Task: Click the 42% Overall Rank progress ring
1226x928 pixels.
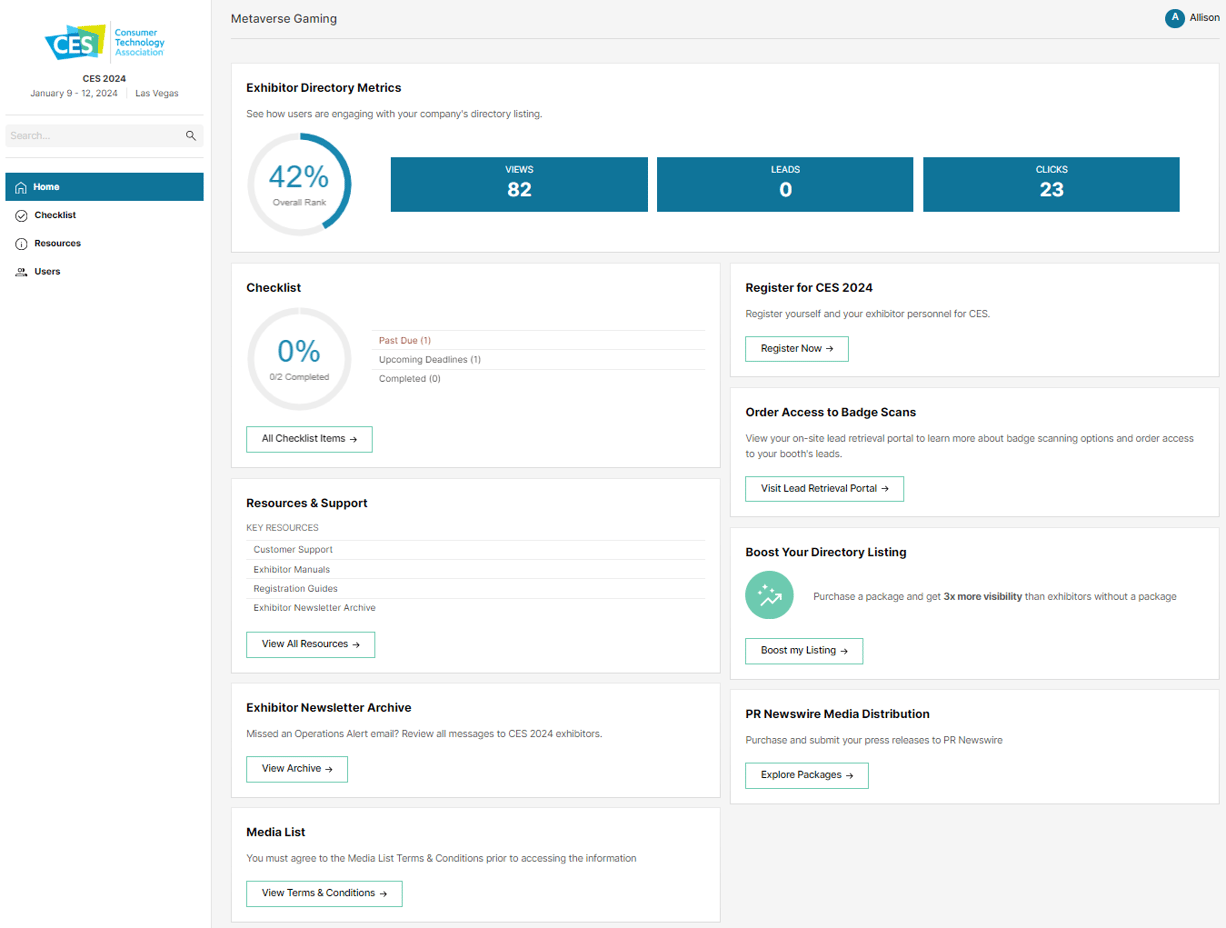Action: point(299,185)
